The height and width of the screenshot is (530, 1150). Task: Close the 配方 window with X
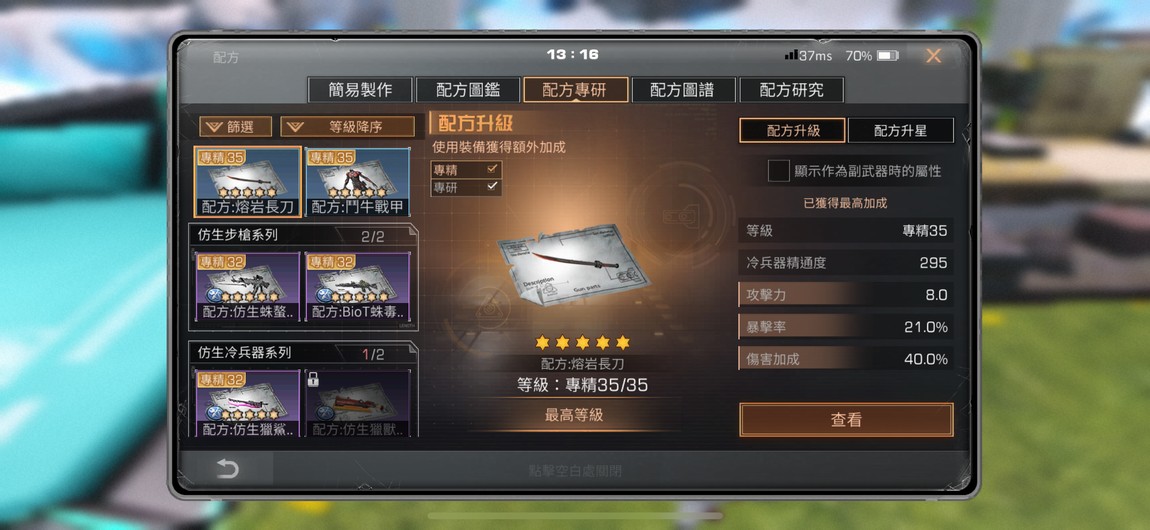pos(933,56)
